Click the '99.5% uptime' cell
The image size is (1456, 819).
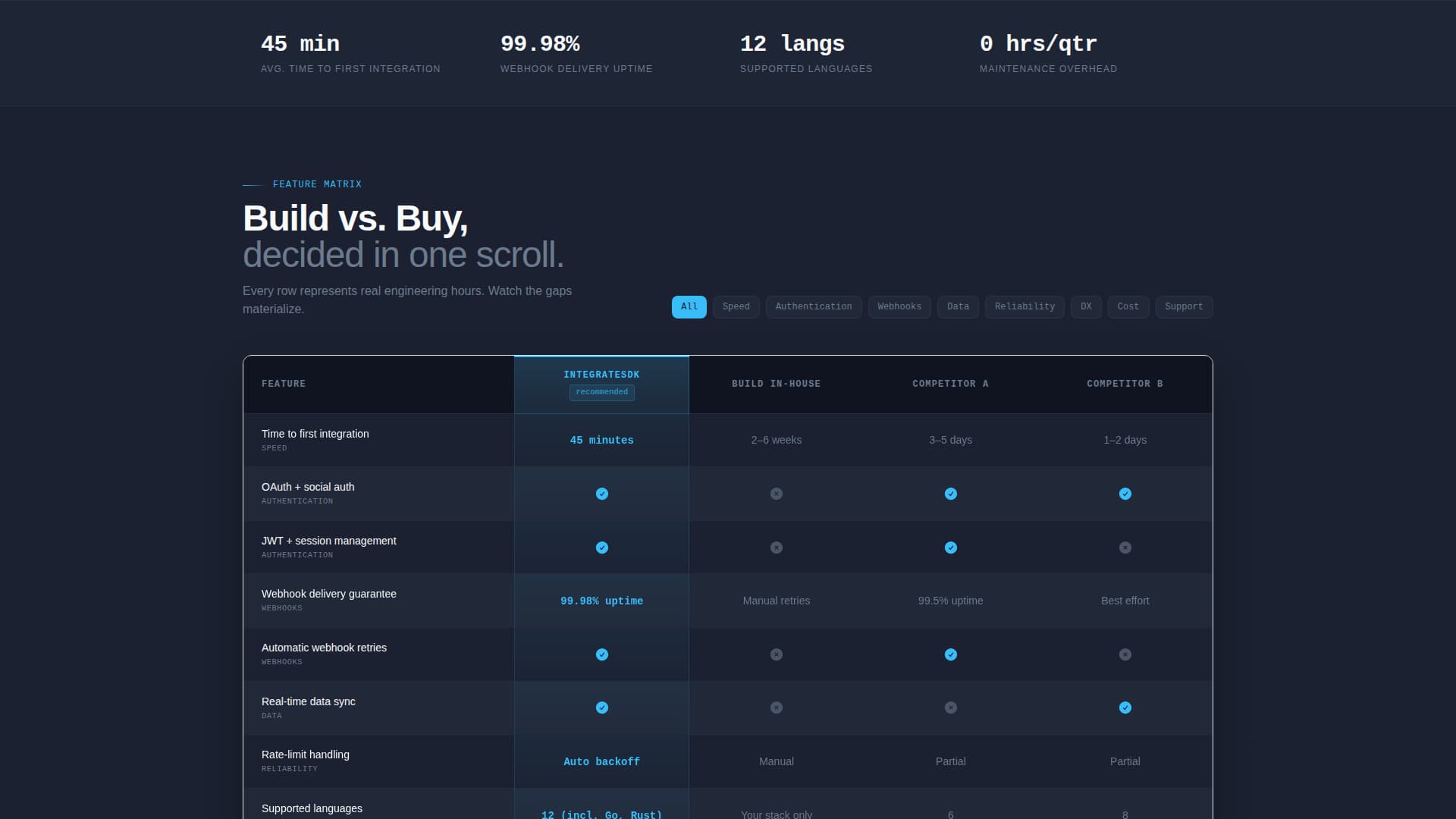click(950, 601)
